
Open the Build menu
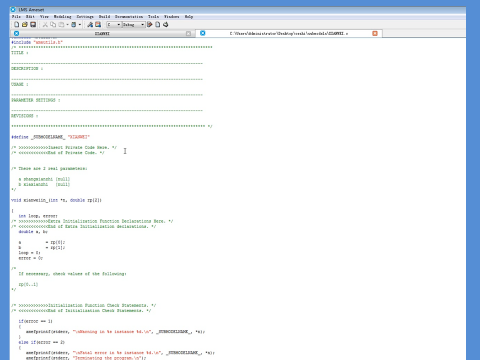click(x=104, y=17)
